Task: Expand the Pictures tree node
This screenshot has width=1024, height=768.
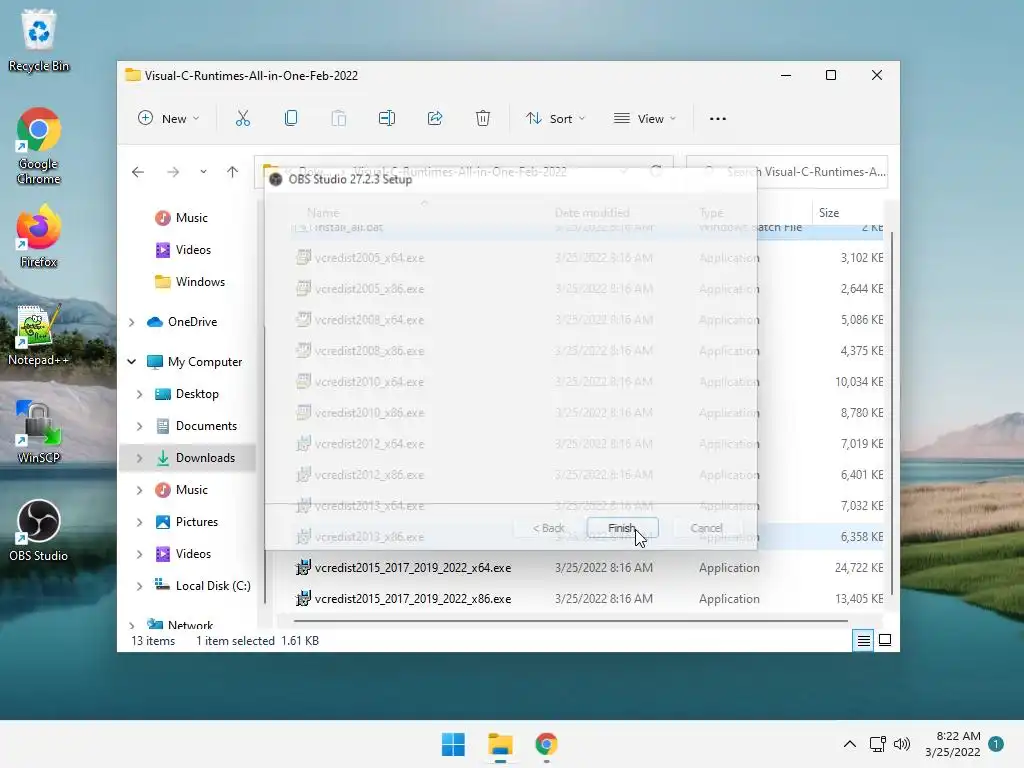Action: tap(139, 522)
